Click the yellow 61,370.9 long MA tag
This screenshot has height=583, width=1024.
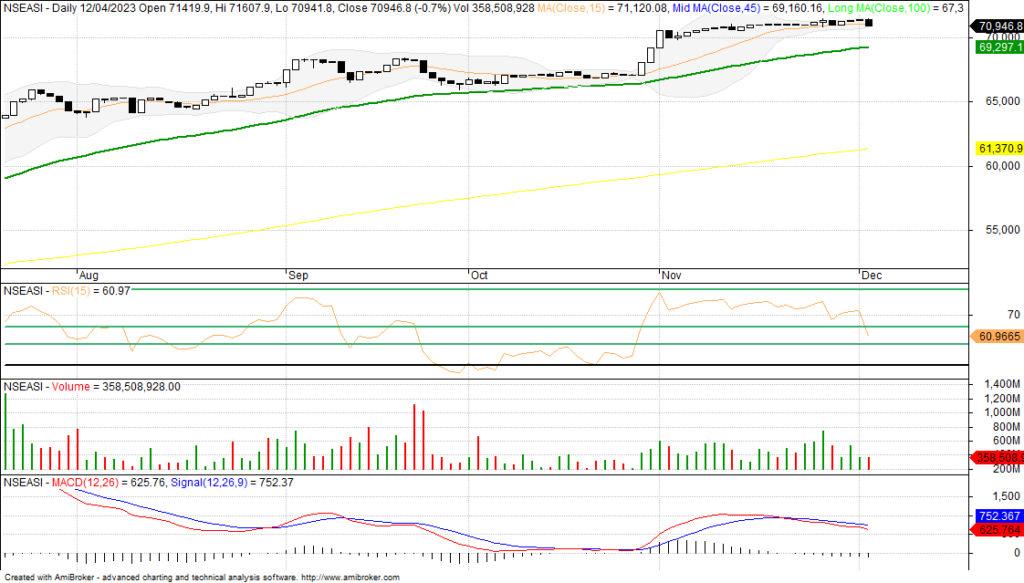point(999,148)
